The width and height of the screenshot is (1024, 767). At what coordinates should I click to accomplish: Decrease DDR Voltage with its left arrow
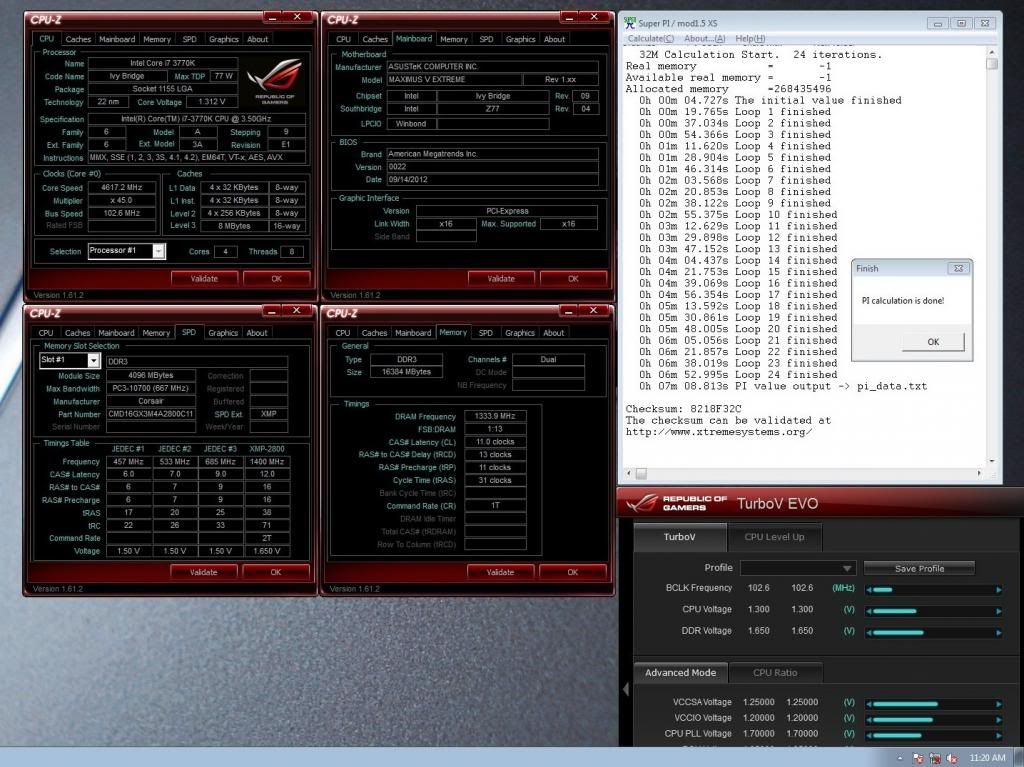[x=869, y=632]
